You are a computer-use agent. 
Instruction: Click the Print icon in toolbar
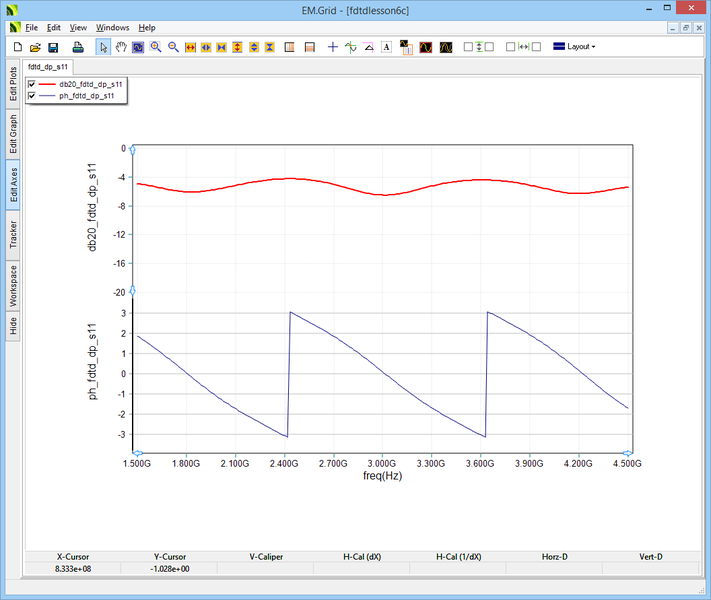point(78,47)
